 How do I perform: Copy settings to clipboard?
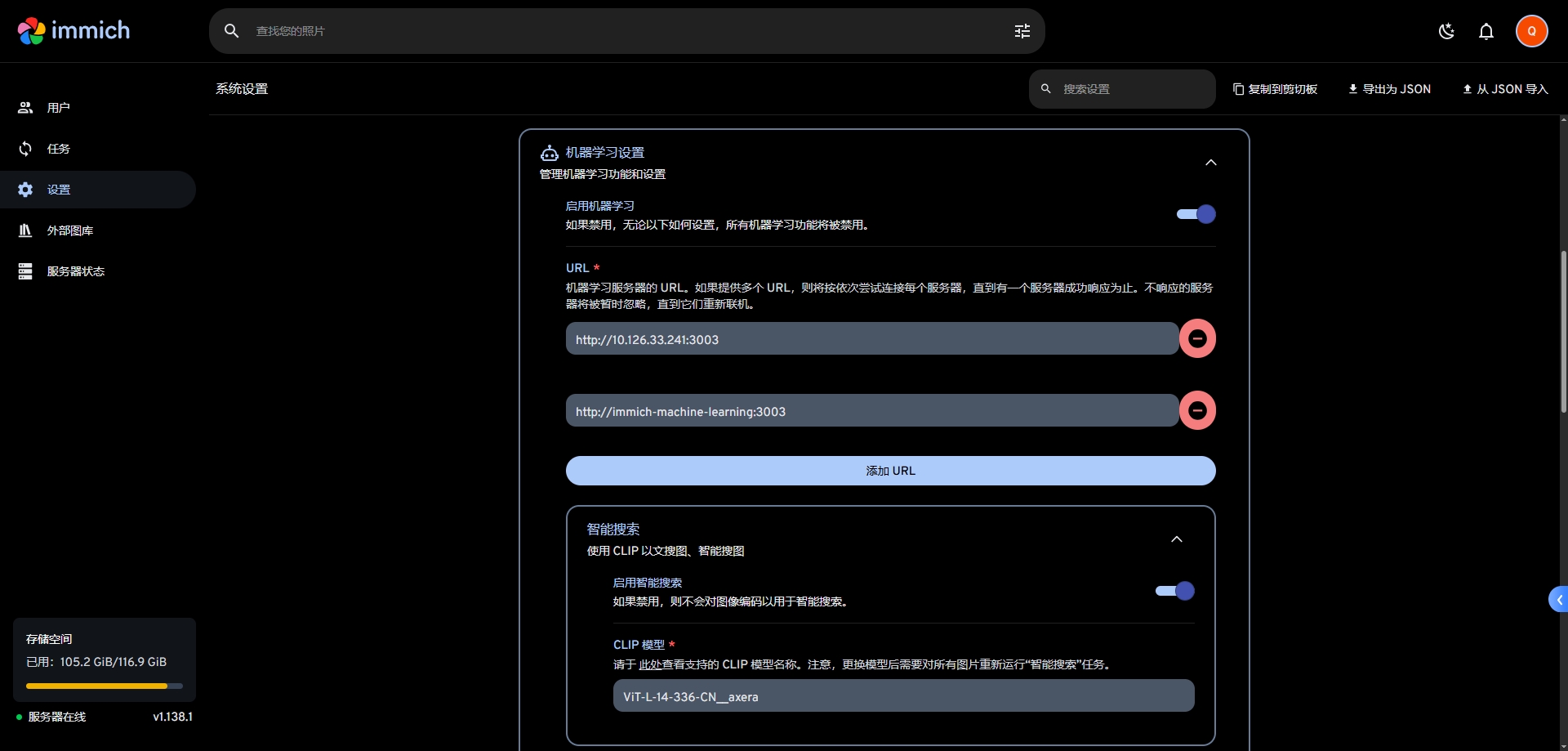[x=1275, y=89]
